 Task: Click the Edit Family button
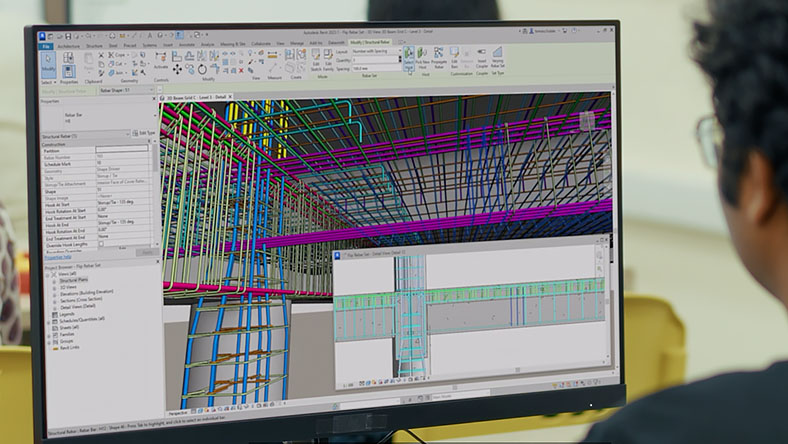[328, 59]
